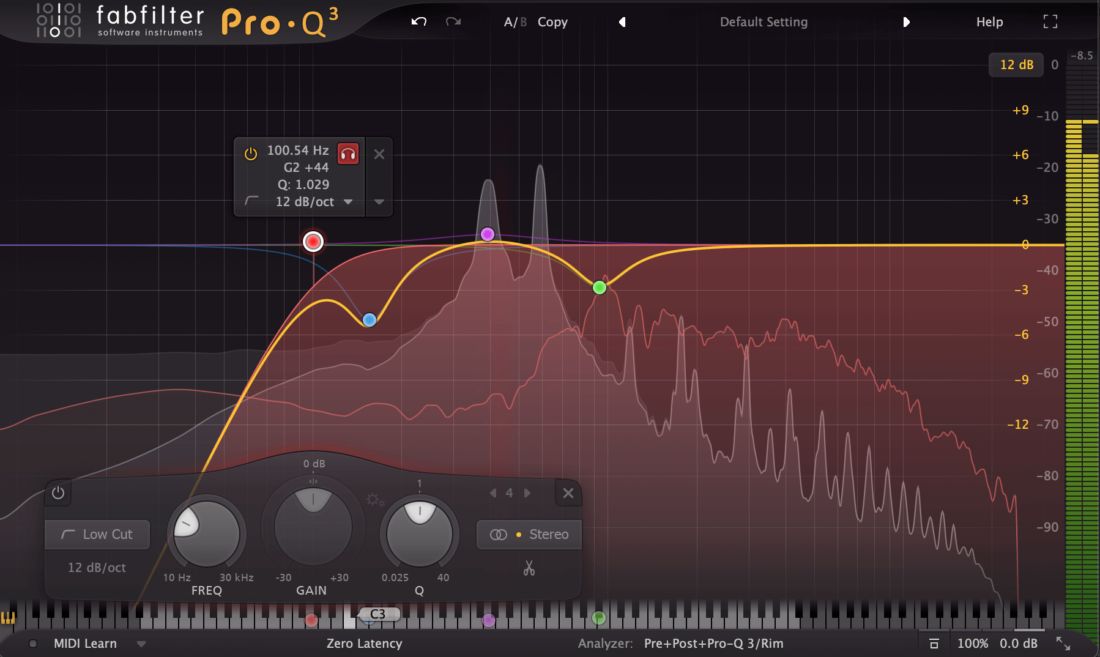Viewport: 1100px width, 657px height.
Task: Click the scissors split band icon
Action: (x=529, y=568)
